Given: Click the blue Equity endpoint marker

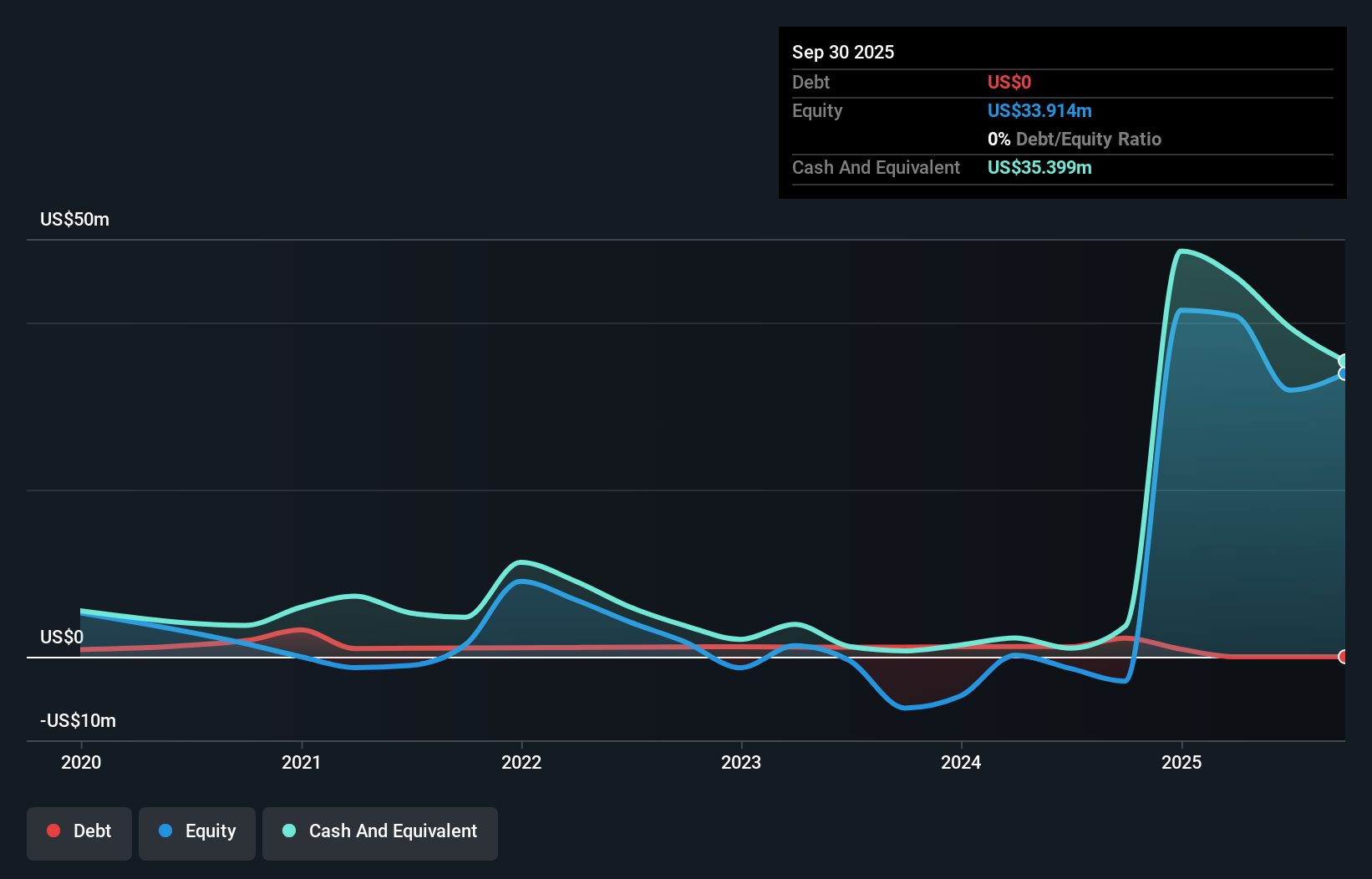Looking at the screenshot, I should tap(1342, 374).
